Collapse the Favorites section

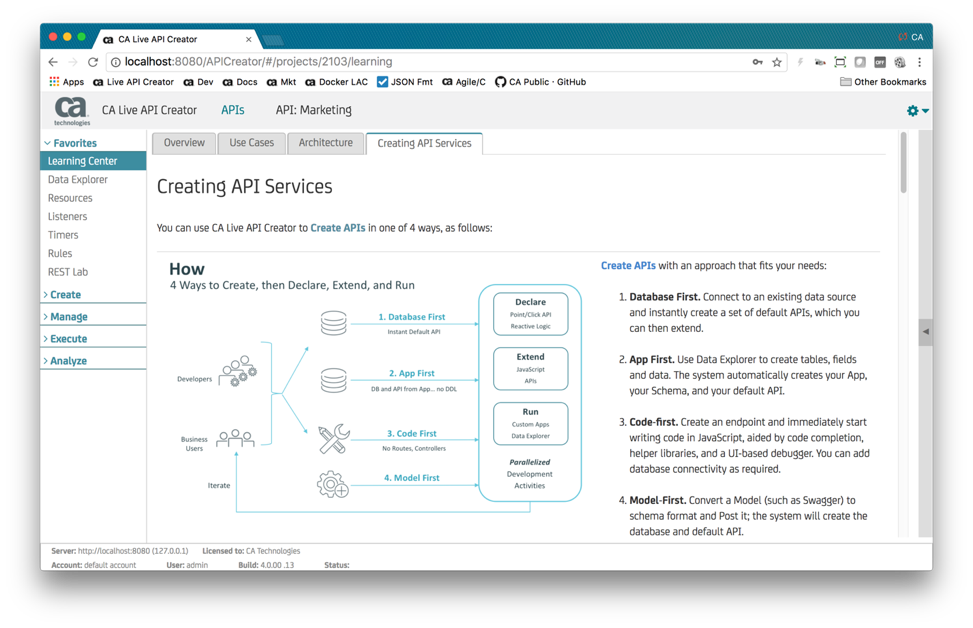tap(70, 143)
